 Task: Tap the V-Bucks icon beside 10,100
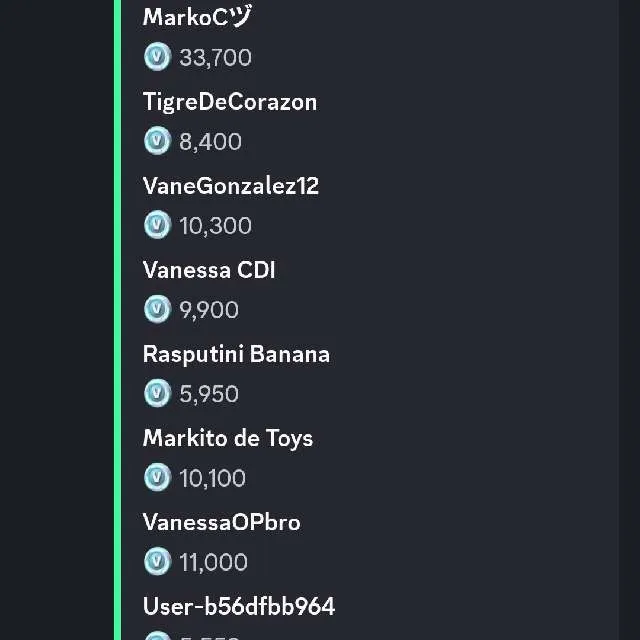pos(157,477)
